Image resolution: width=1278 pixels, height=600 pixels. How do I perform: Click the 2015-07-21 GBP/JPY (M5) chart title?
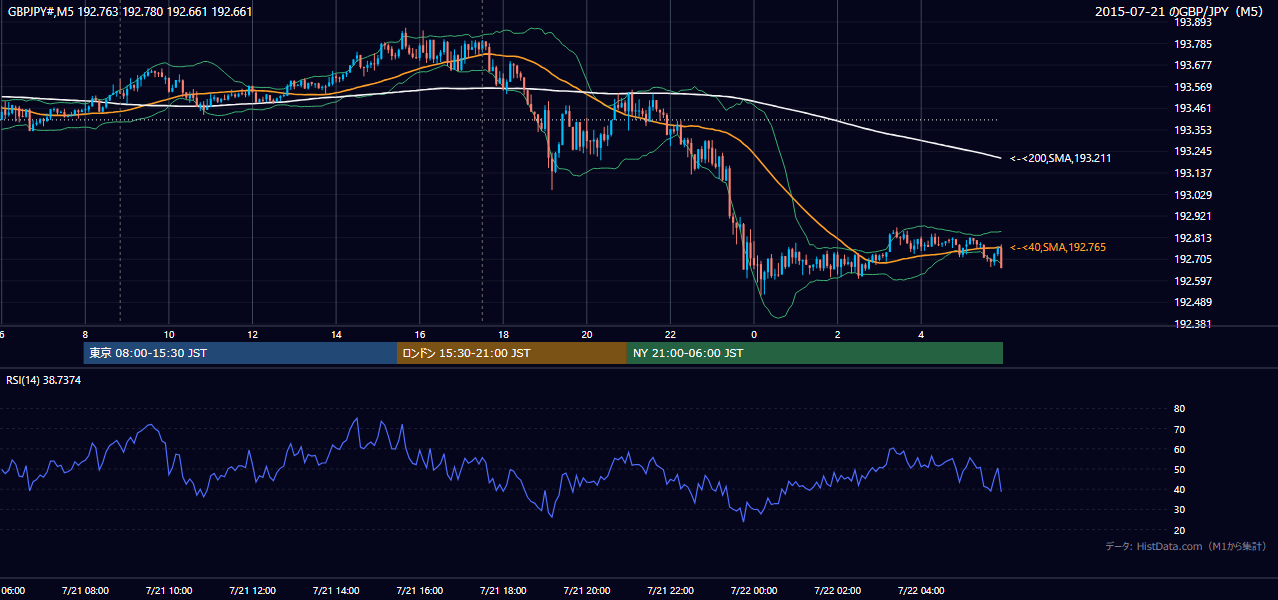[1181, 12]
